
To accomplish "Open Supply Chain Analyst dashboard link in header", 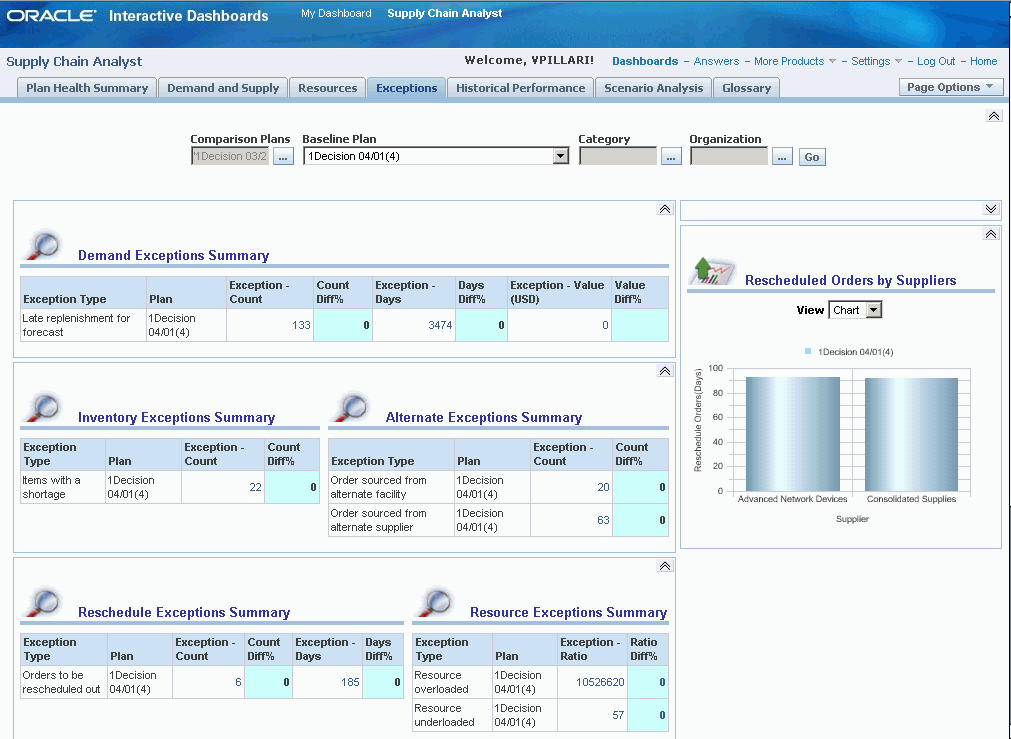I will 444,13.
